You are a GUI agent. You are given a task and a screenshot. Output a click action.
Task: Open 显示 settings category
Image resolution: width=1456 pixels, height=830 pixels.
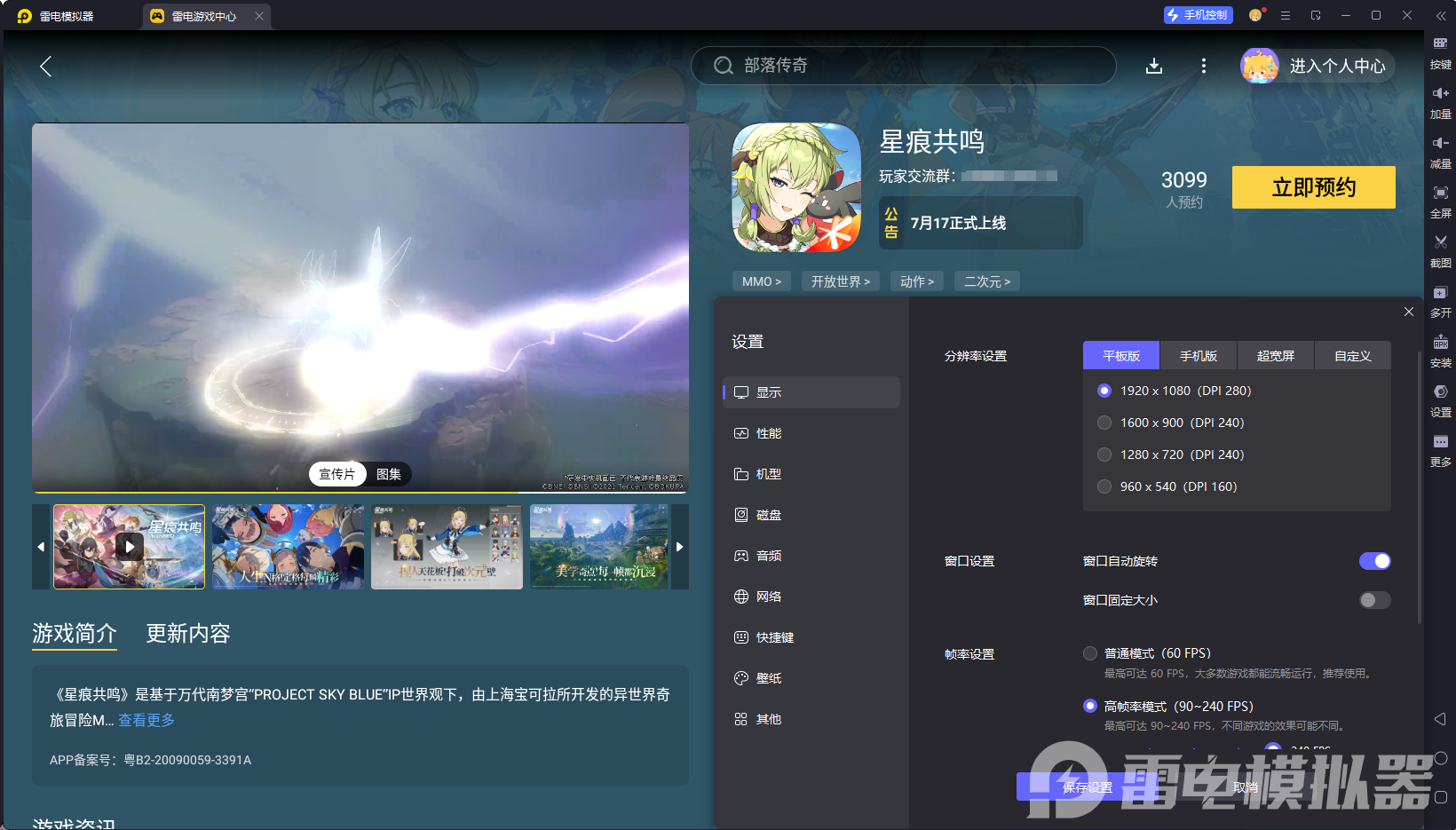pos(811,392)
